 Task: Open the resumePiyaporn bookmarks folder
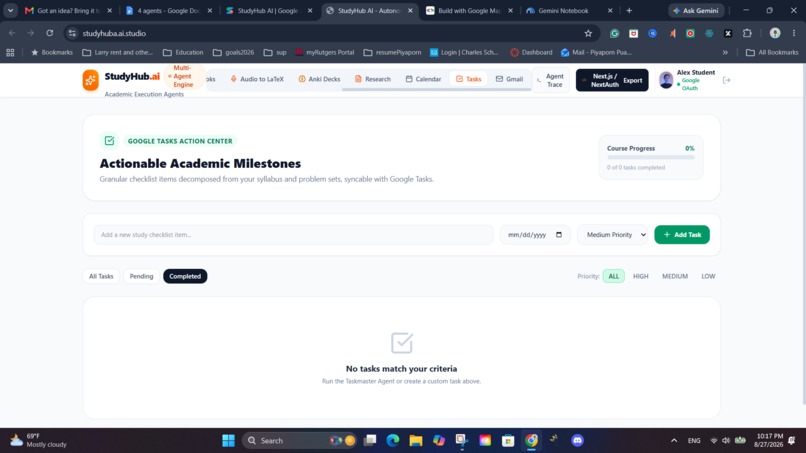click(392, 52)
